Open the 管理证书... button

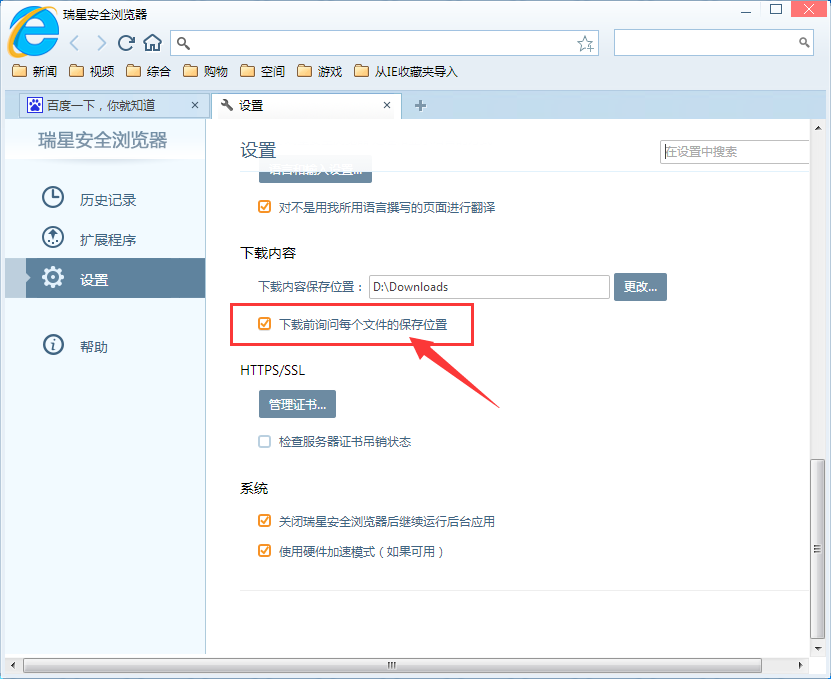pos(297,404)
